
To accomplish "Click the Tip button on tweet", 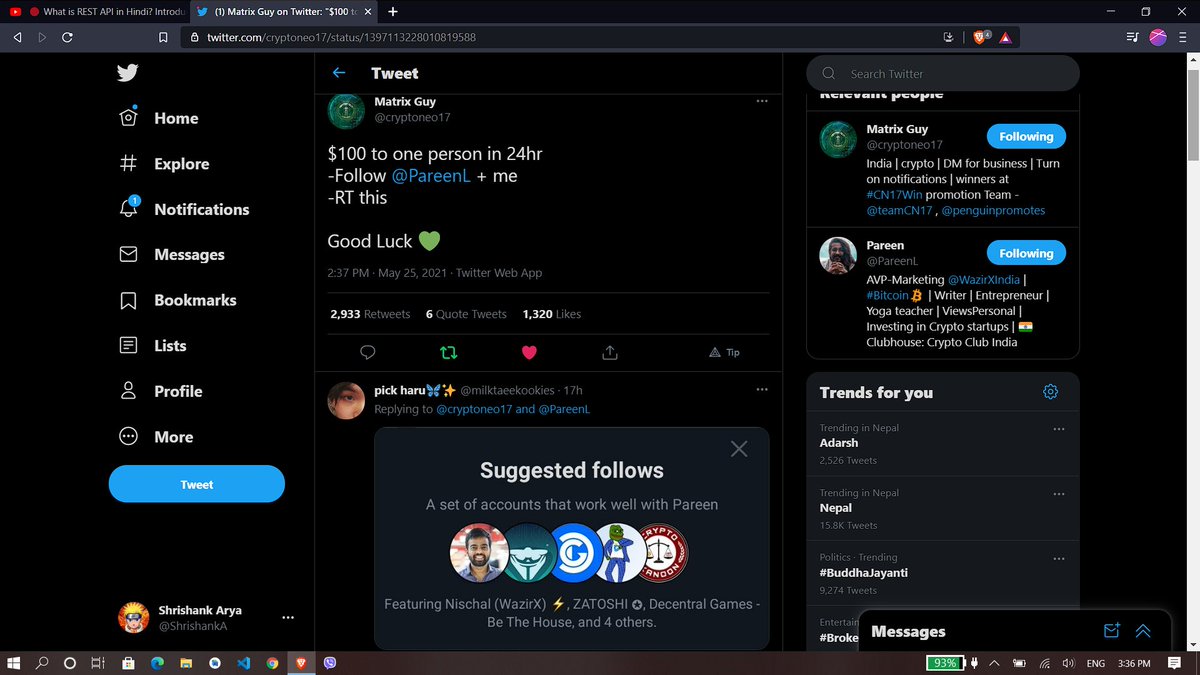I will tap(724, 352).
